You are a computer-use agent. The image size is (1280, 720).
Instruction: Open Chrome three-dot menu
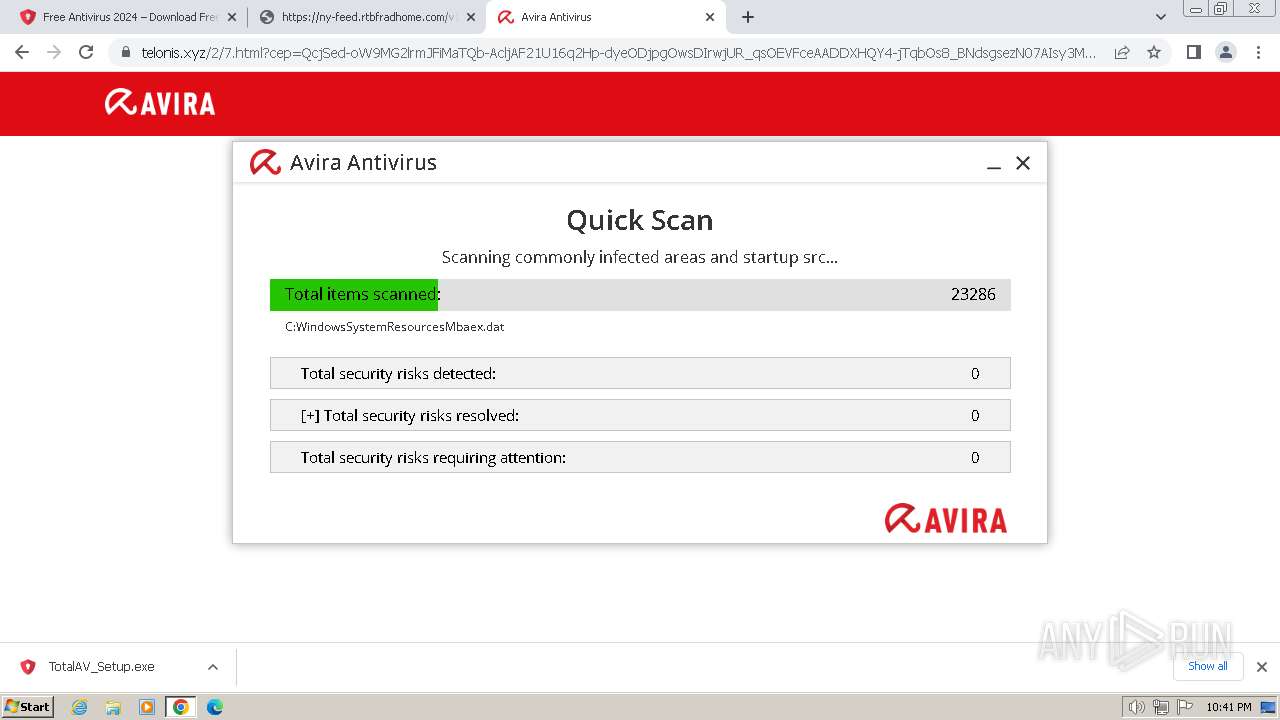(x=1258, y=52)
